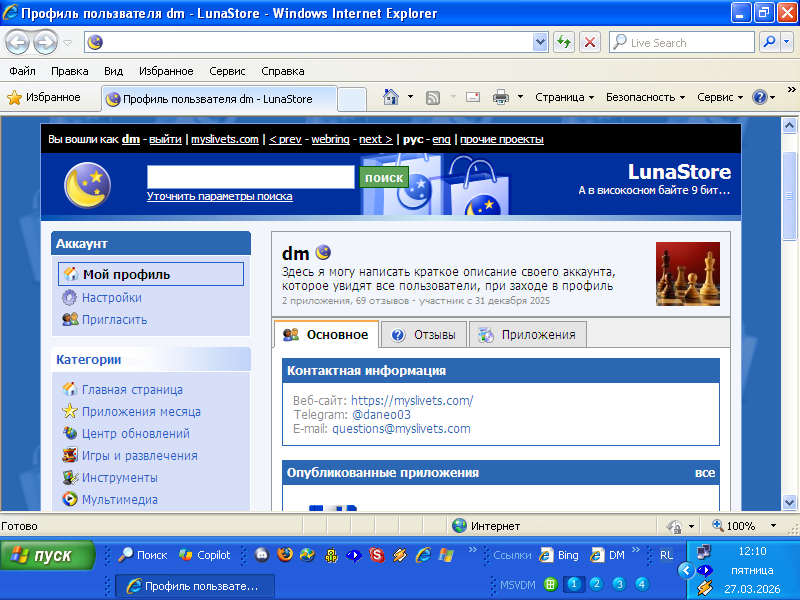Click the @daneo03 Telegram link

click(x=381, y=414)
